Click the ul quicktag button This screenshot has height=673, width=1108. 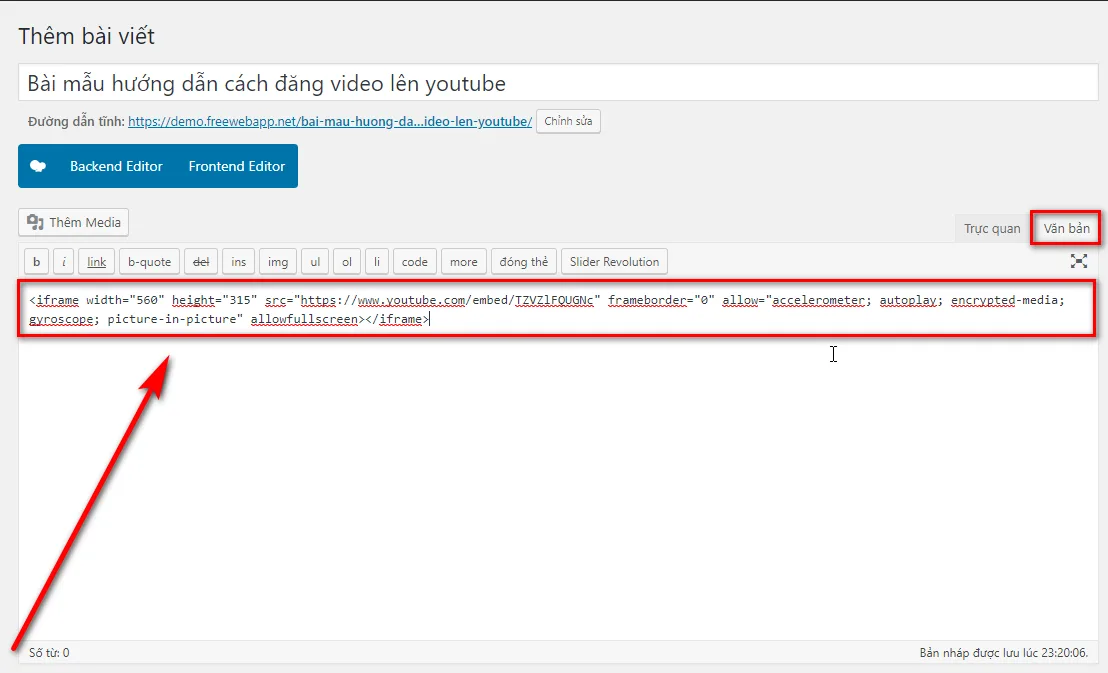(x=315, y=262)
